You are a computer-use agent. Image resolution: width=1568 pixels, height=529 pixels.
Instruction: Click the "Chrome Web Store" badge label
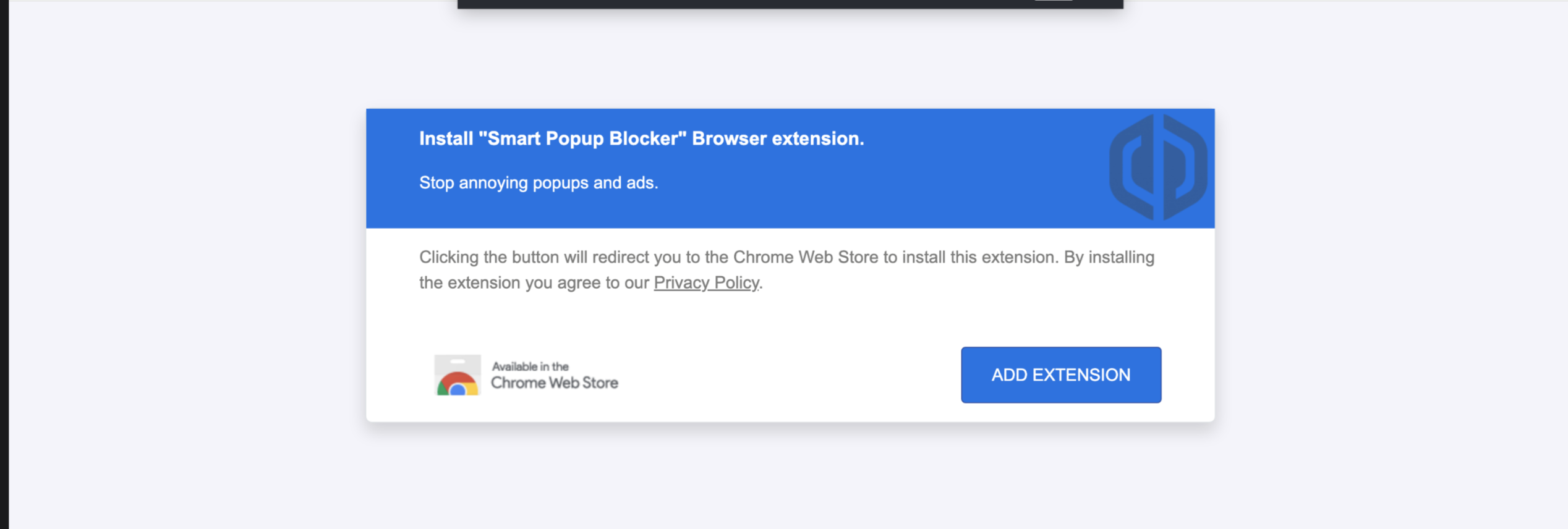coord(554,383)
